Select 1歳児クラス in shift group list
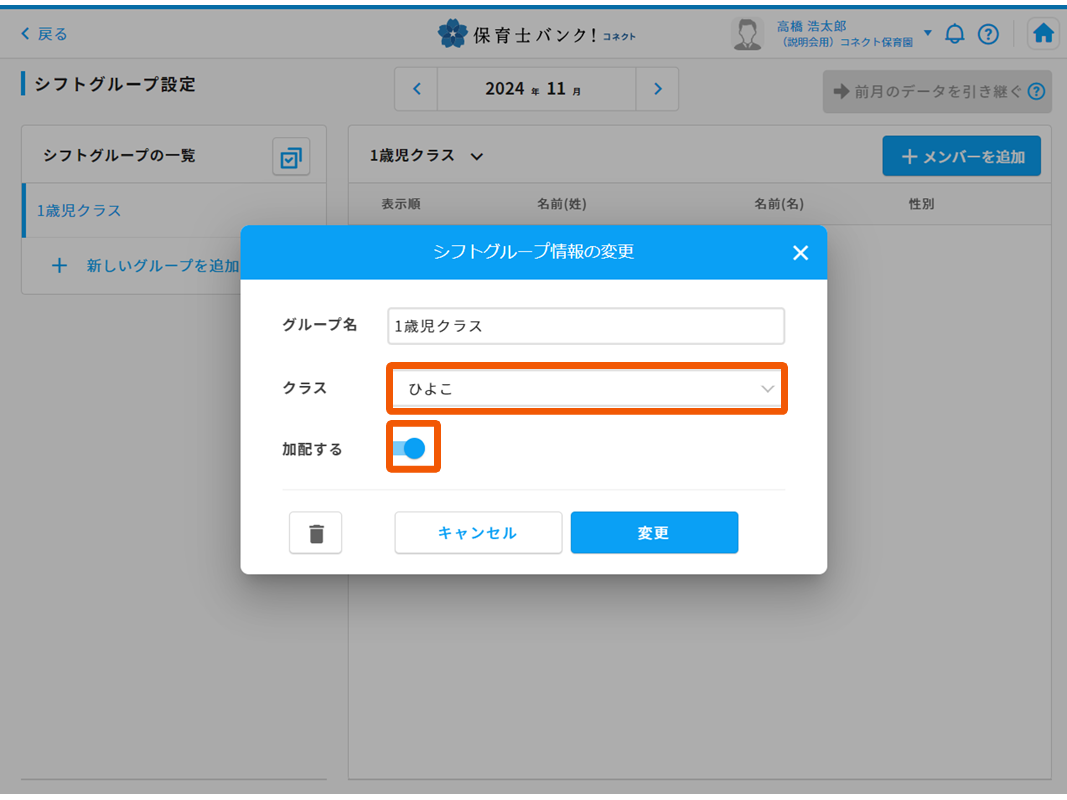This screenshot has height=800, width=1067. [79, 211]
